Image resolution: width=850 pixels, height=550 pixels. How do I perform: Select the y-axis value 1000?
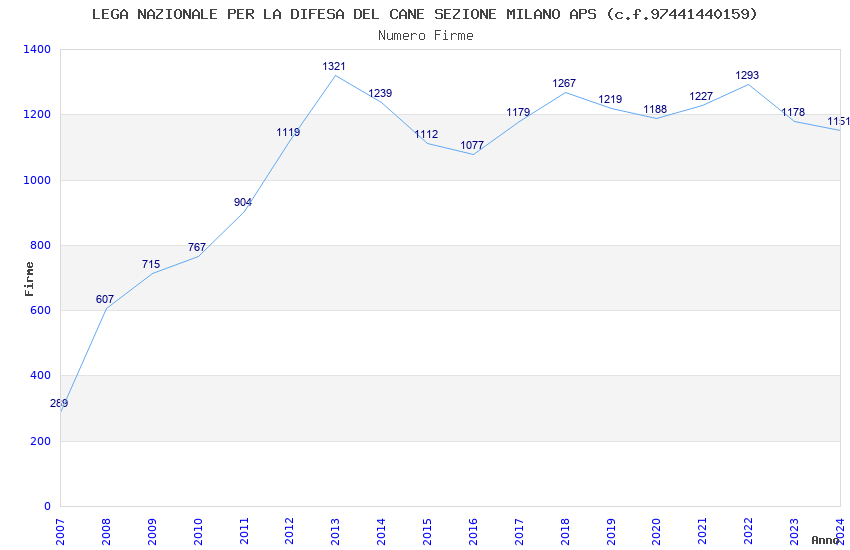(37, 180)
